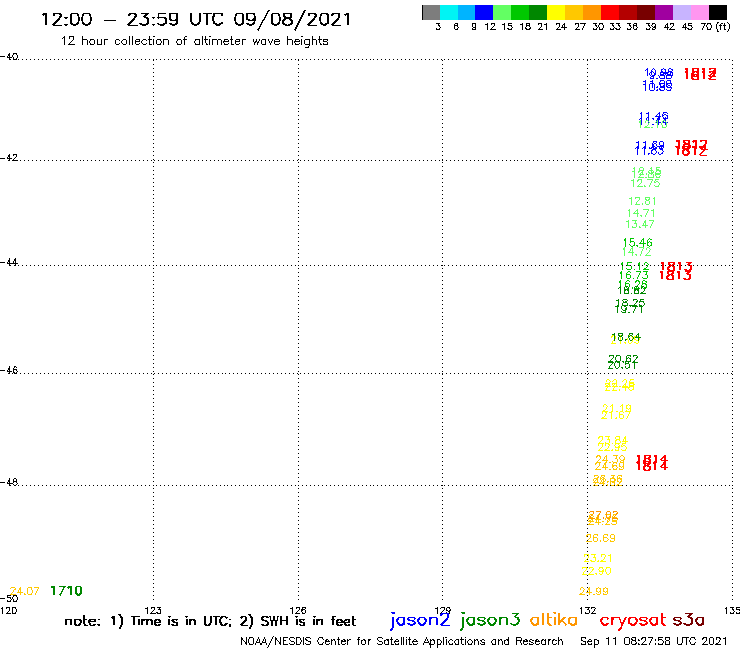Screen dimensions: 740x650
Task: Click the wave height value 24.07
Action: (x=25, y=591)
